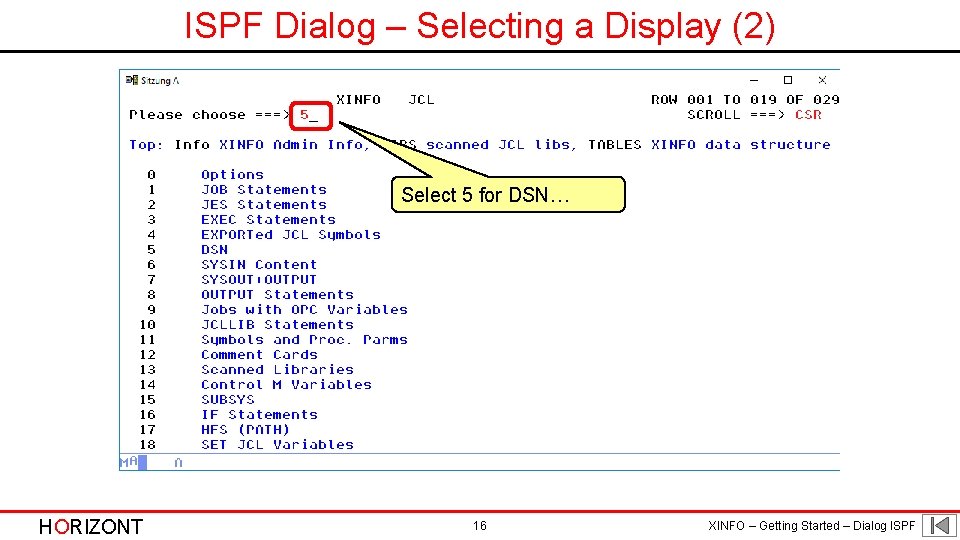Select 'OUTPUT Statements' entry
The height and width of the screenshot is (540, 960).
click(277, 294)
